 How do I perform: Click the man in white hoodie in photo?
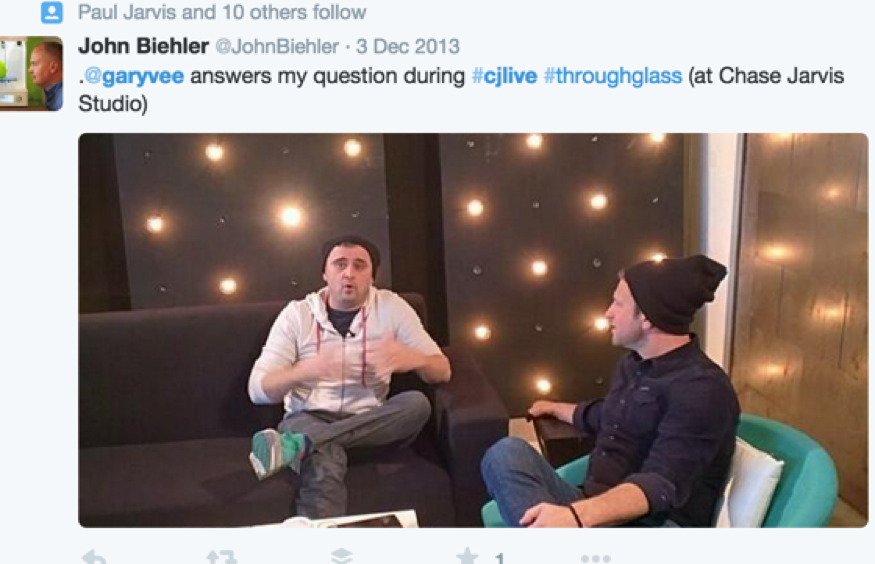click(x=345, y=368)
